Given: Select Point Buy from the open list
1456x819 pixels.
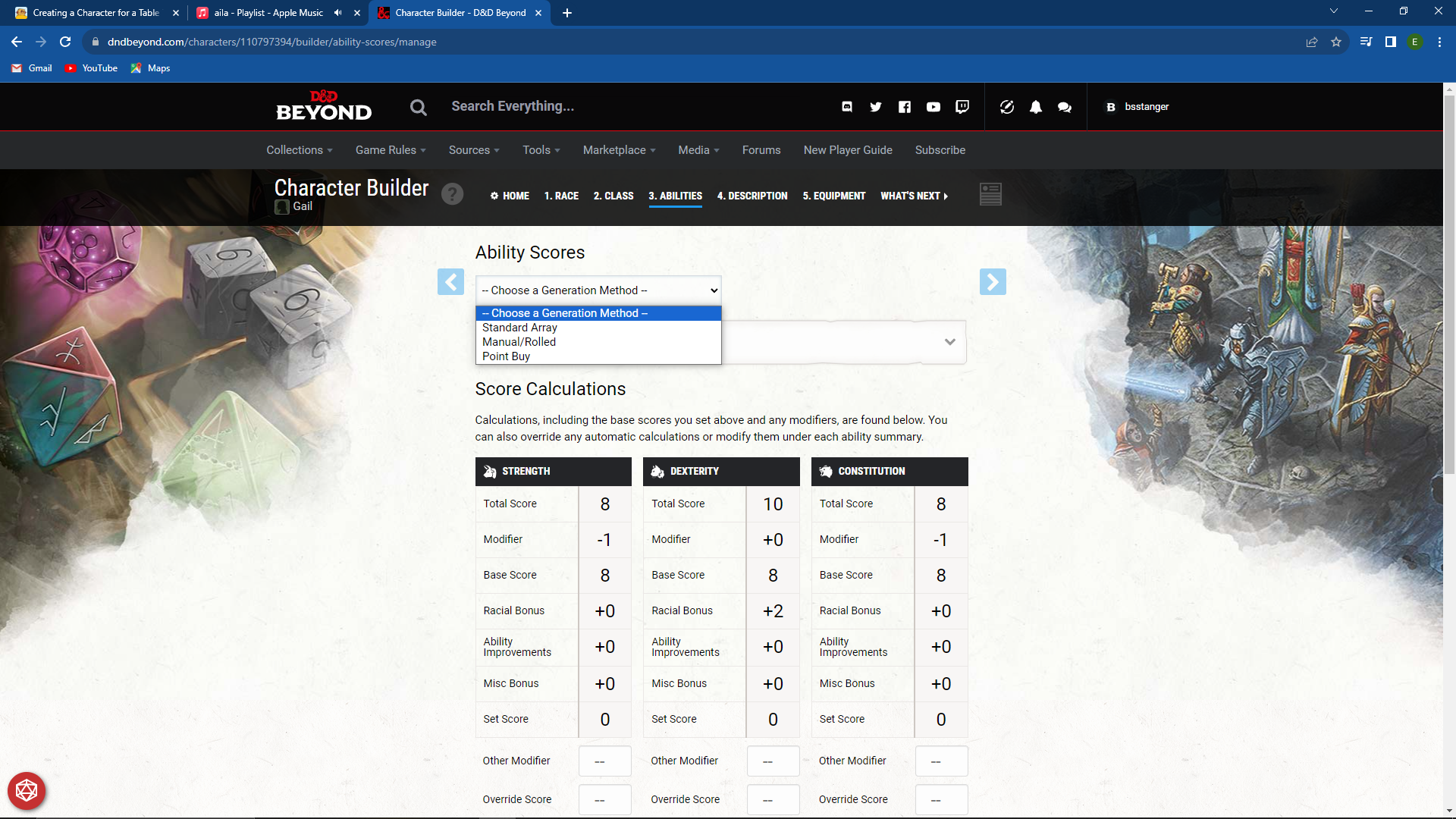Looking at the screenshot, I should click(506, 356).
